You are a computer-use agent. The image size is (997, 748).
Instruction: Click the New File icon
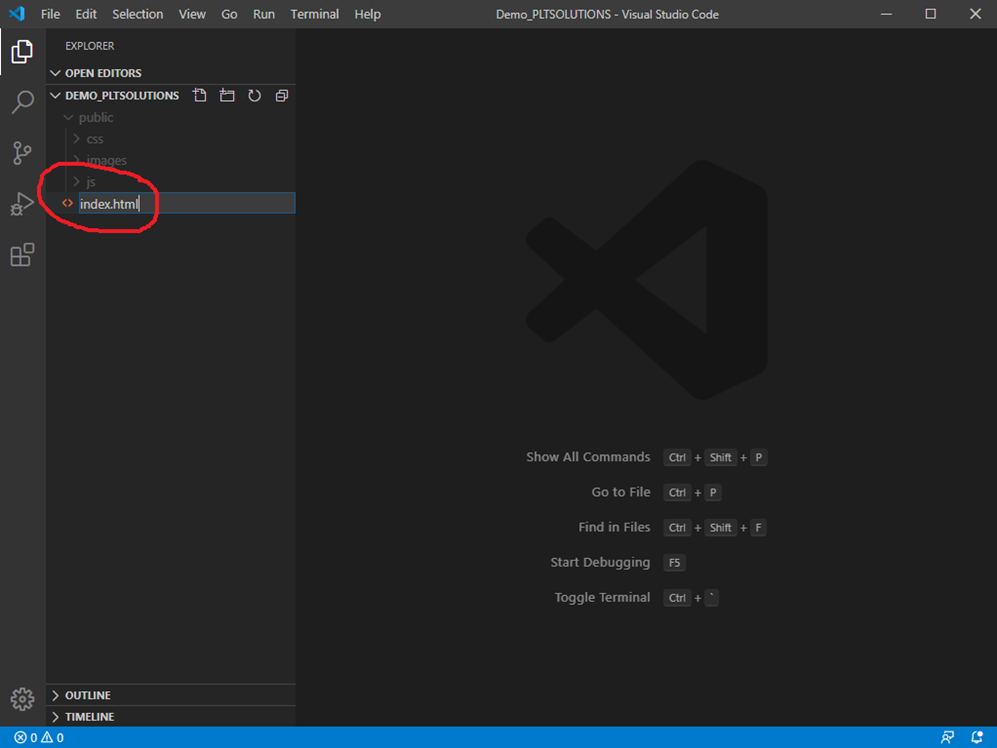pyautogui.click(x=200, y=95)
